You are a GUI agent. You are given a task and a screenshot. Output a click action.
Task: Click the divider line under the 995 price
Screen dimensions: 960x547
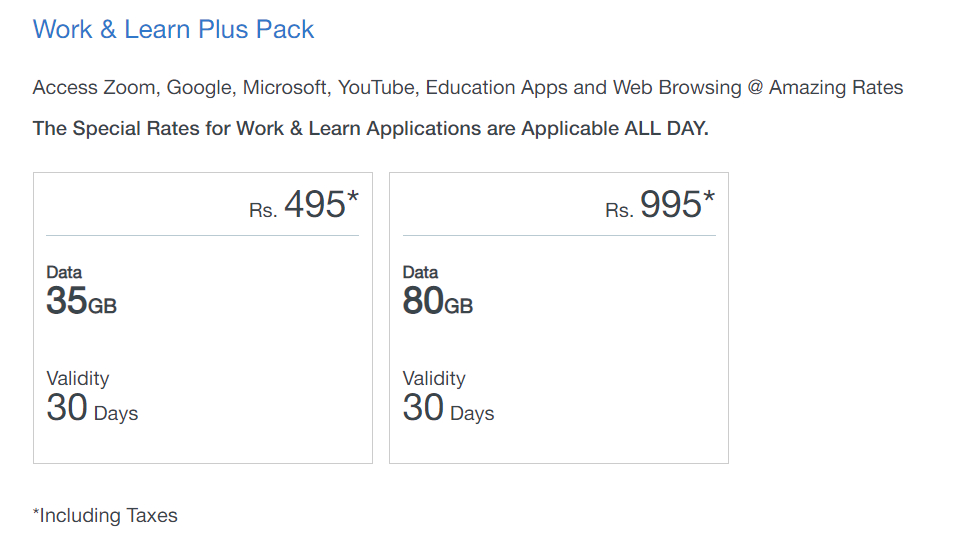558,236
